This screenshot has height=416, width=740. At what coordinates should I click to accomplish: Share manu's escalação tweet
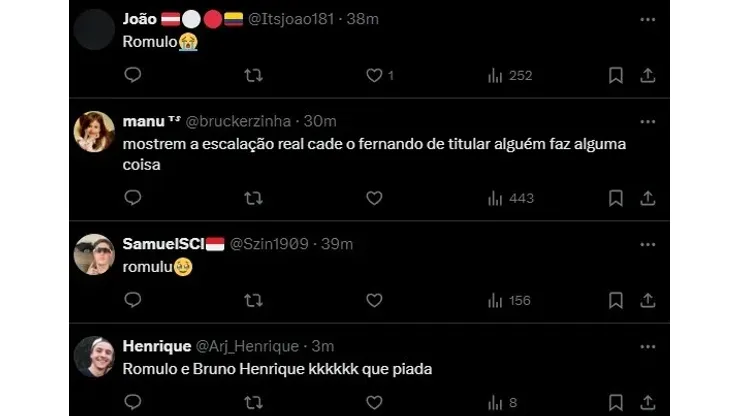(x=647, y=198)
